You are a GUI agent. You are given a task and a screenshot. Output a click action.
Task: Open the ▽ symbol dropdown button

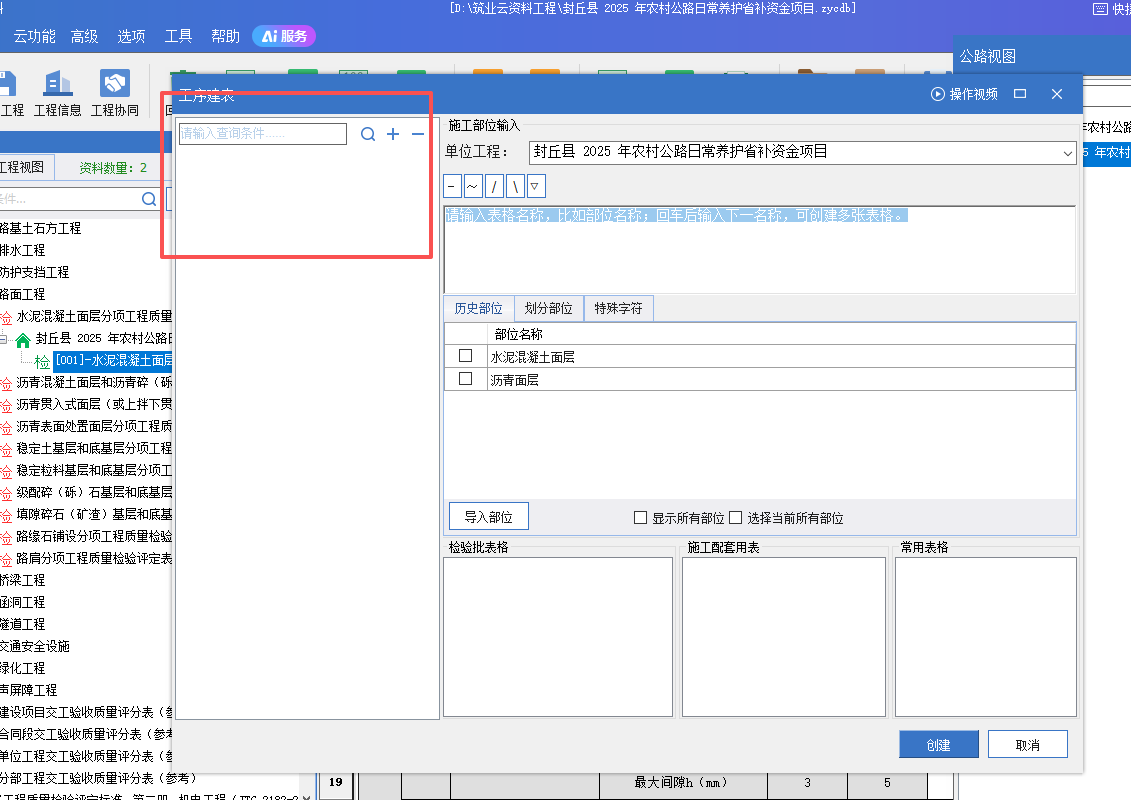point(536,186)
